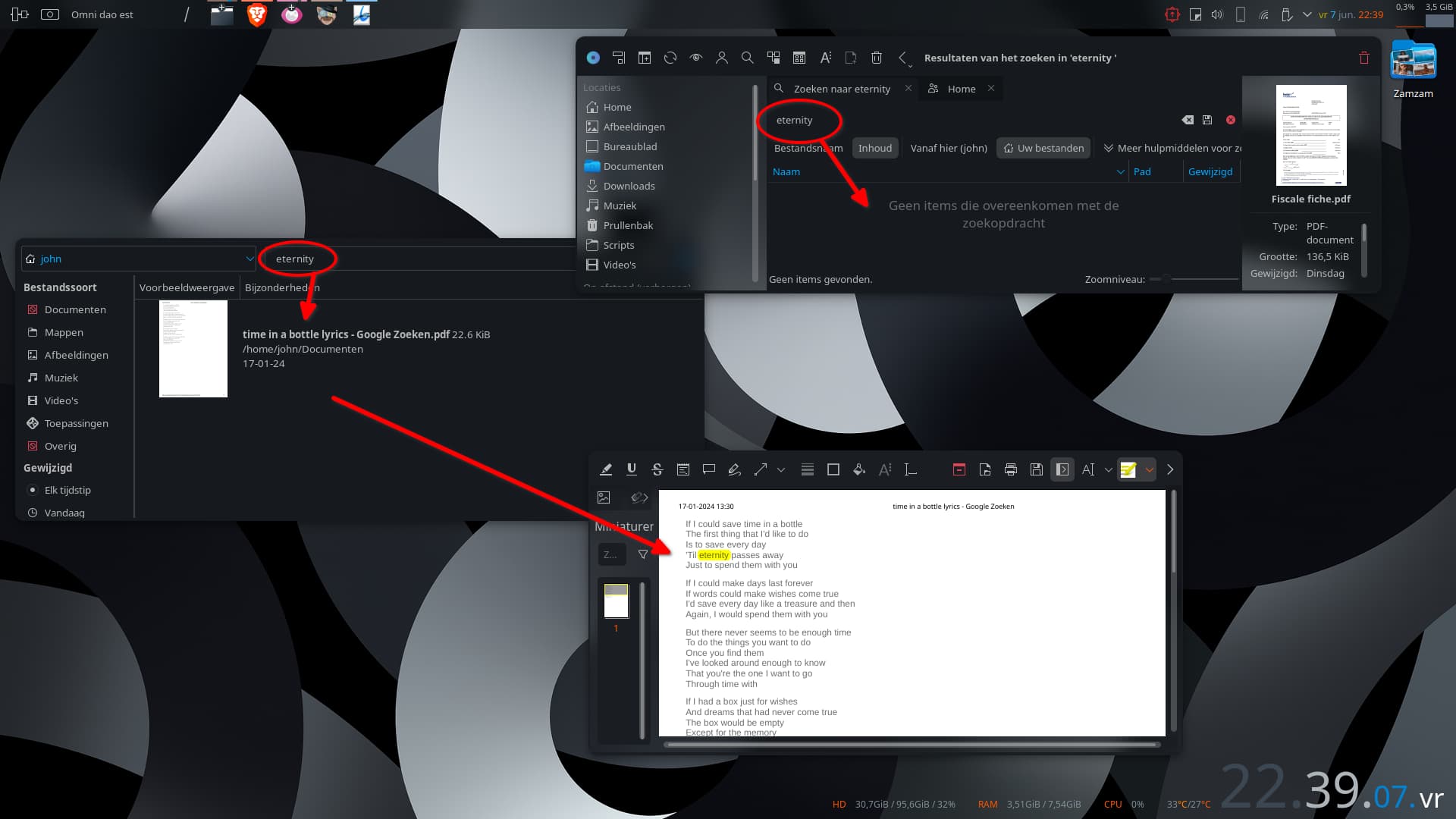
Task: Sort results by Gewijzigd column header
Action: 1210,171
